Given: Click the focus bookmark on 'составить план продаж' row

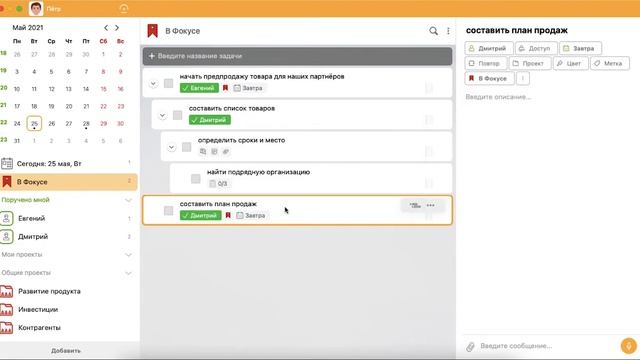Looking at the screenshot, I should pos(228,215).
